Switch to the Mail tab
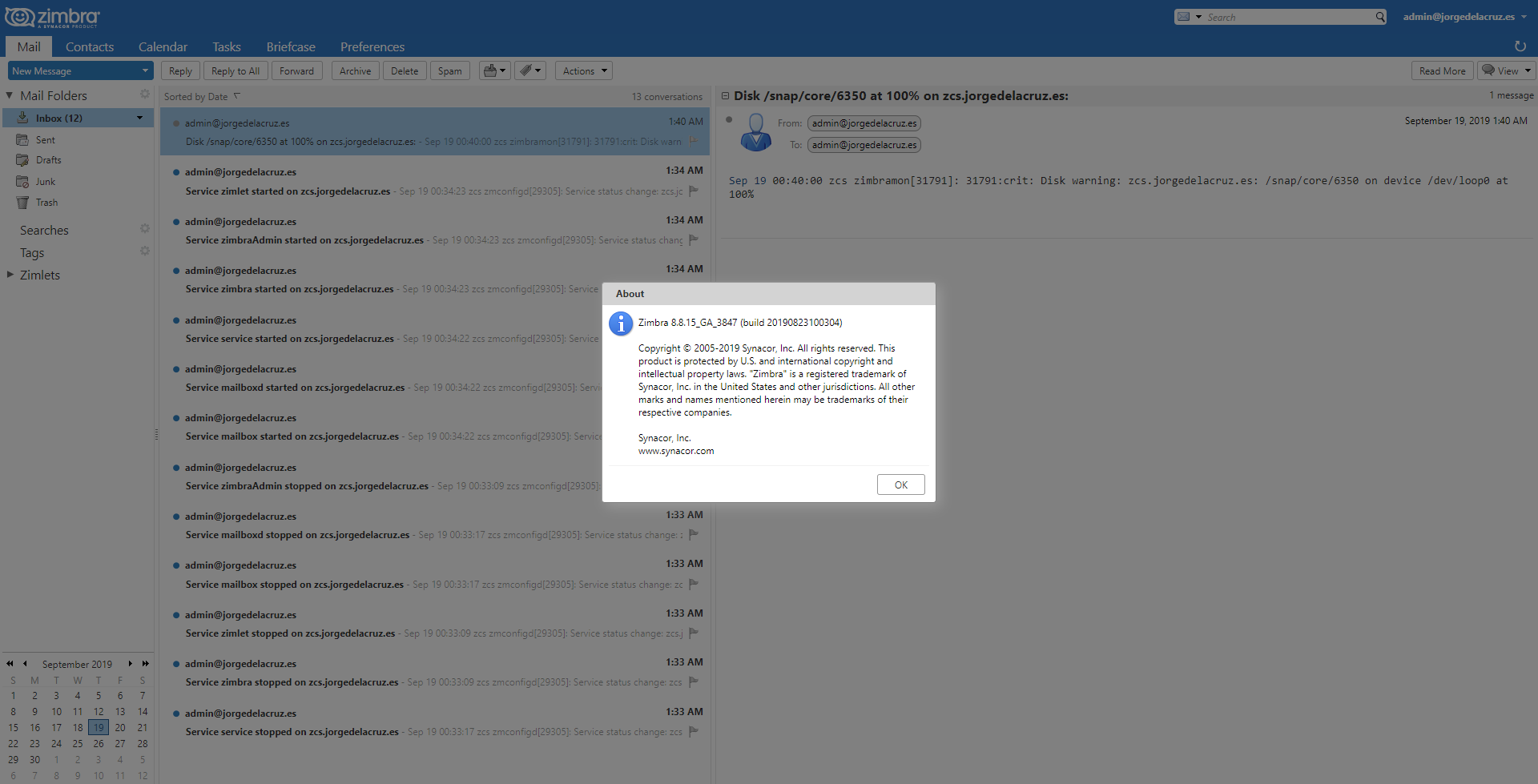Viewport: 1538px width, 784px height. [x=29, y=46]
